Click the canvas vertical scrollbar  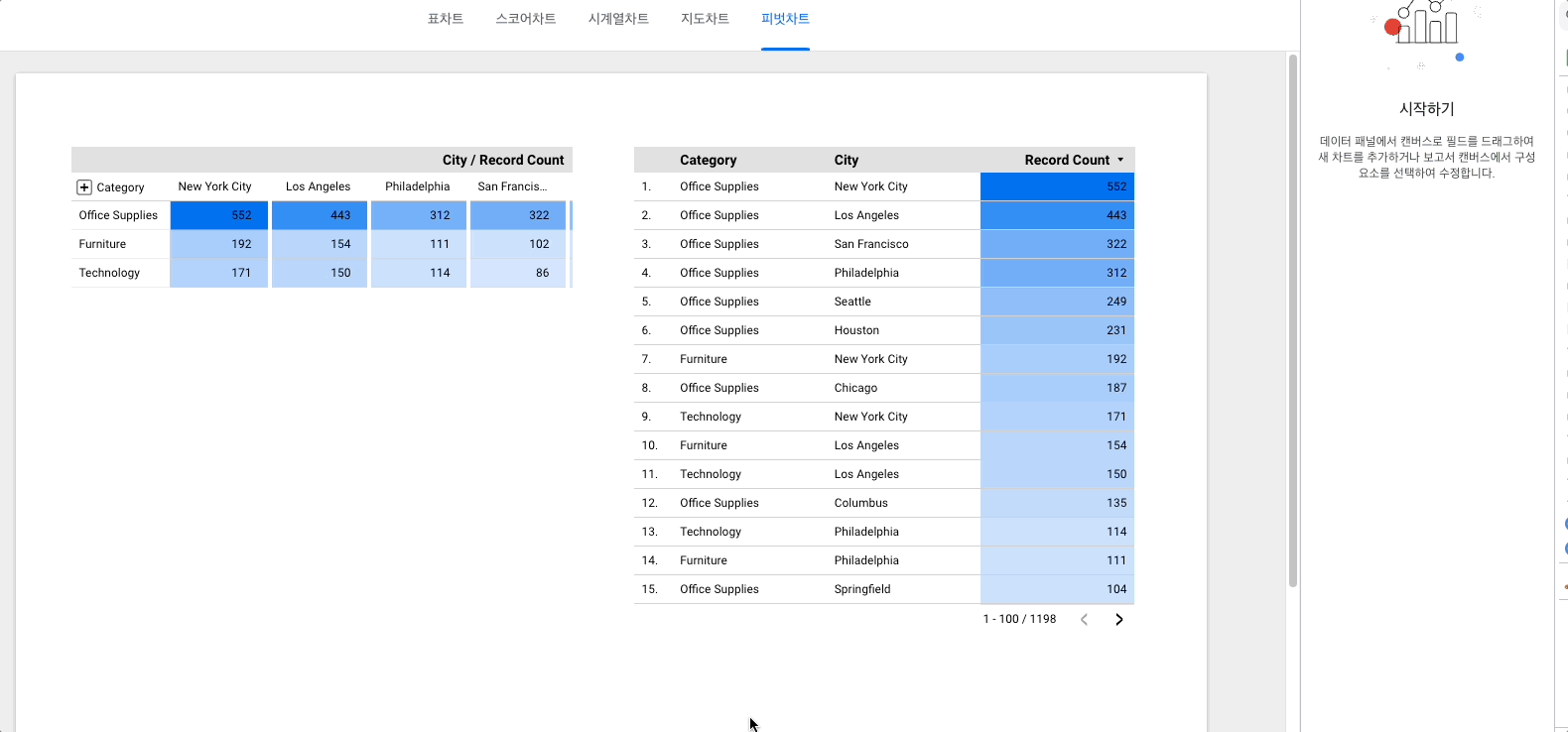pyautogui.click(x=1292, y=320)
